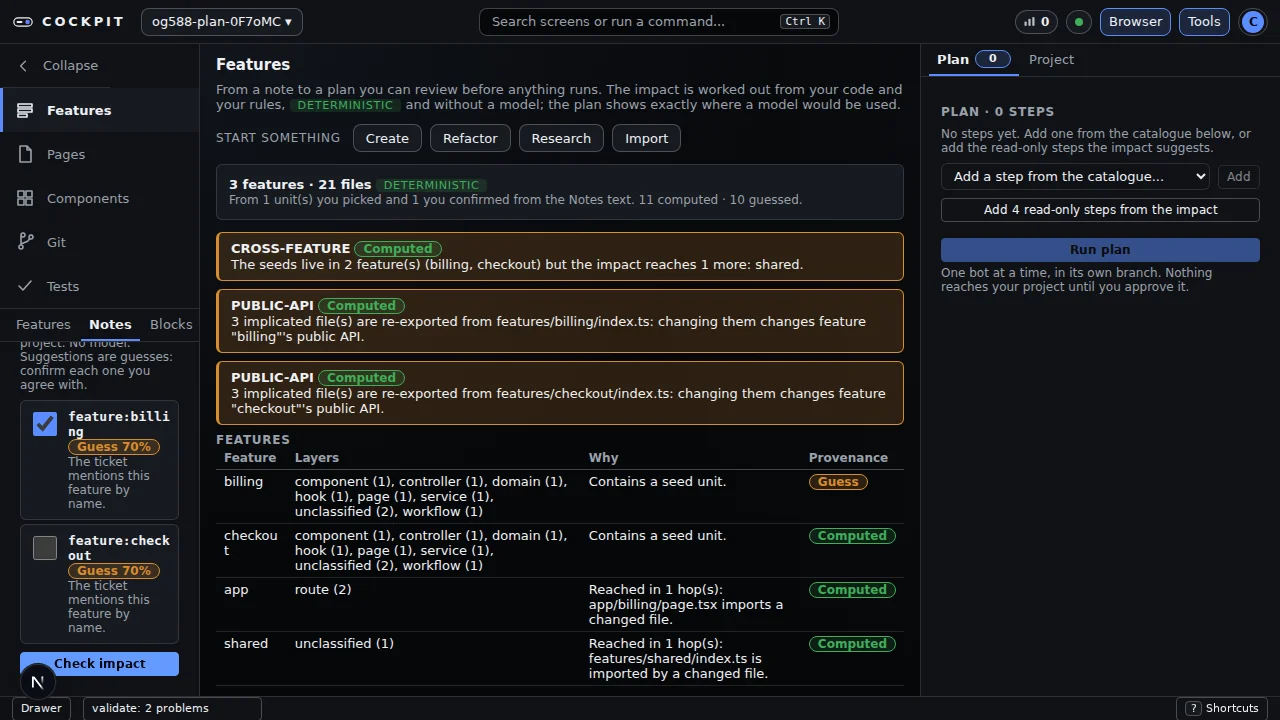Switch to the Plan tab

(x=973, y=59)
